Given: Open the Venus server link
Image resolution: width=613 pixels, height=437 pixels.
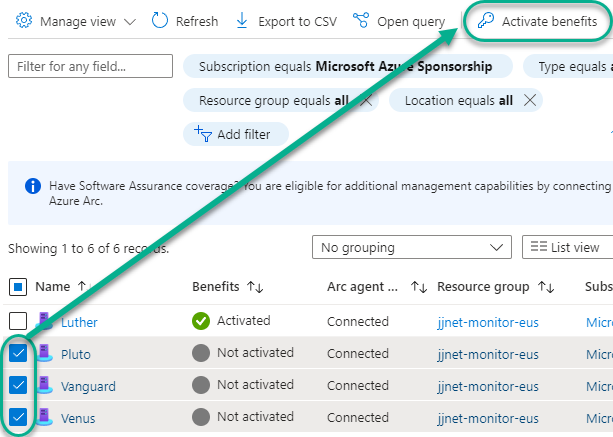Looking at the screenshot, I should (x=78, y=418).
